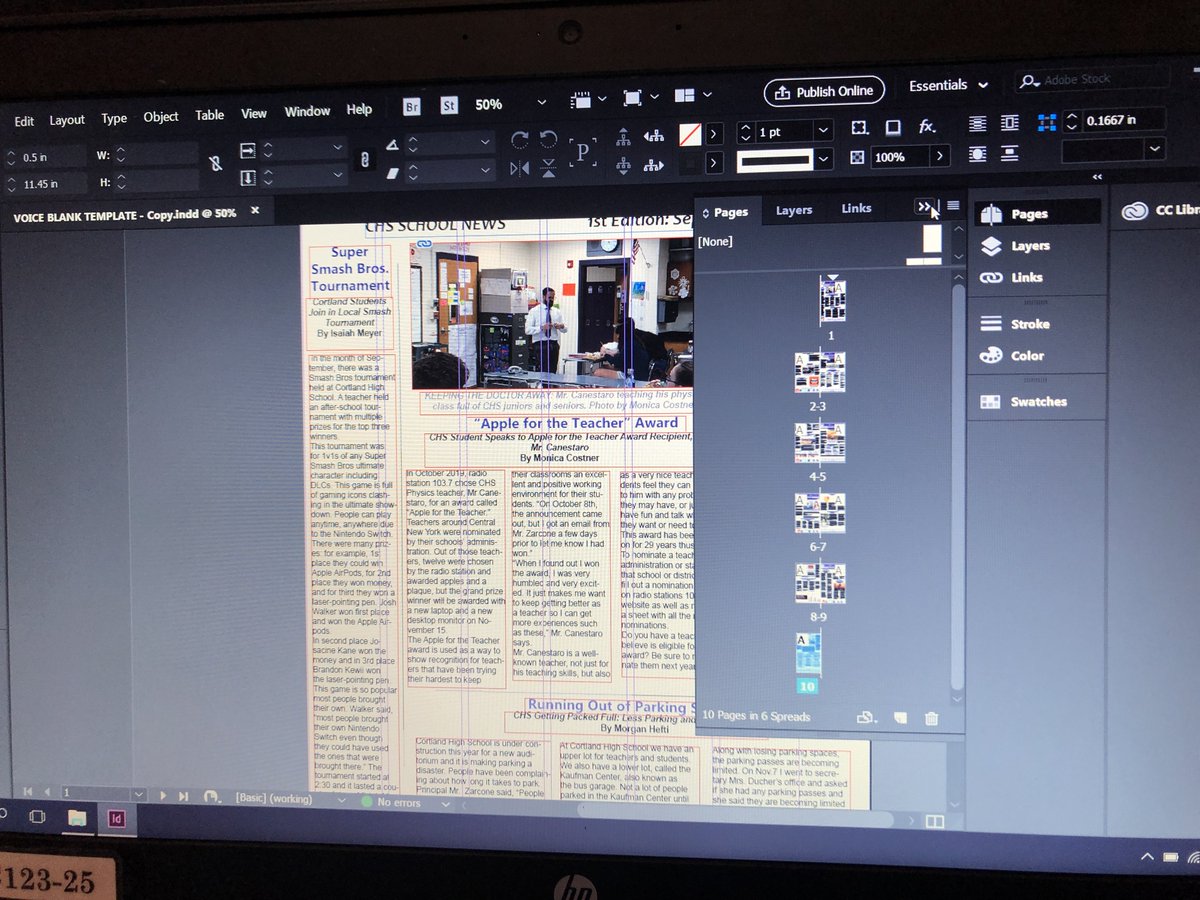
Task: Open the Table menu
Action: pos(209,115)
